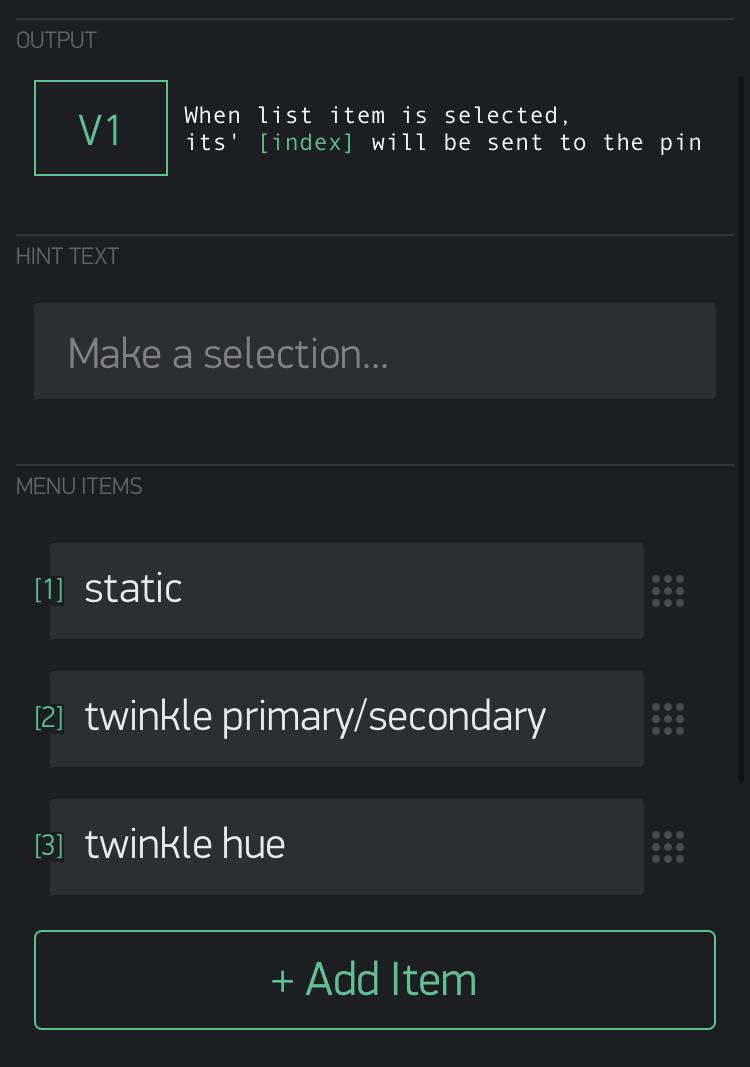Viewport: 750px width, 1067px height.
Task: Focus the Make a selection hint field
Action: (375, 352)
